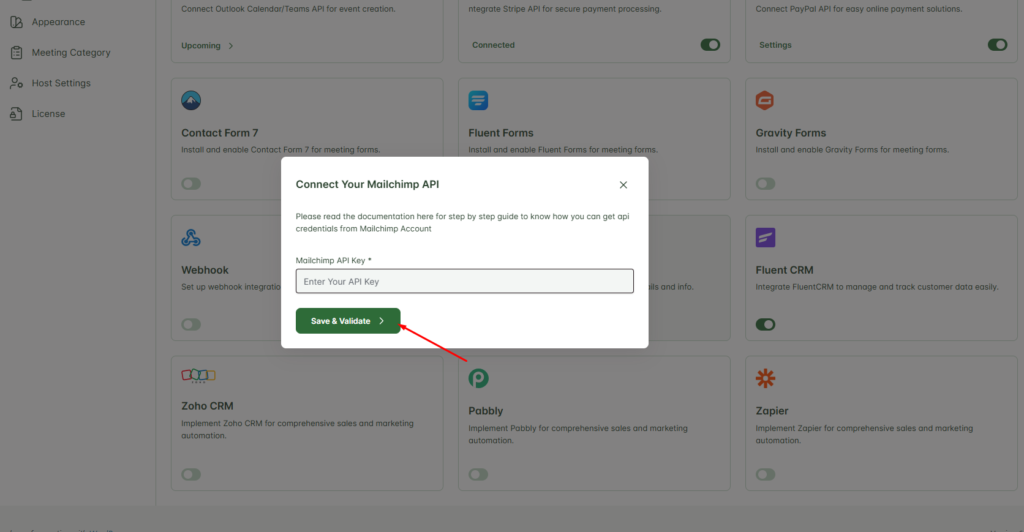Click the Fluent Forms title
The height and width of the screenshot is (532, 1024).
point(501,133)
